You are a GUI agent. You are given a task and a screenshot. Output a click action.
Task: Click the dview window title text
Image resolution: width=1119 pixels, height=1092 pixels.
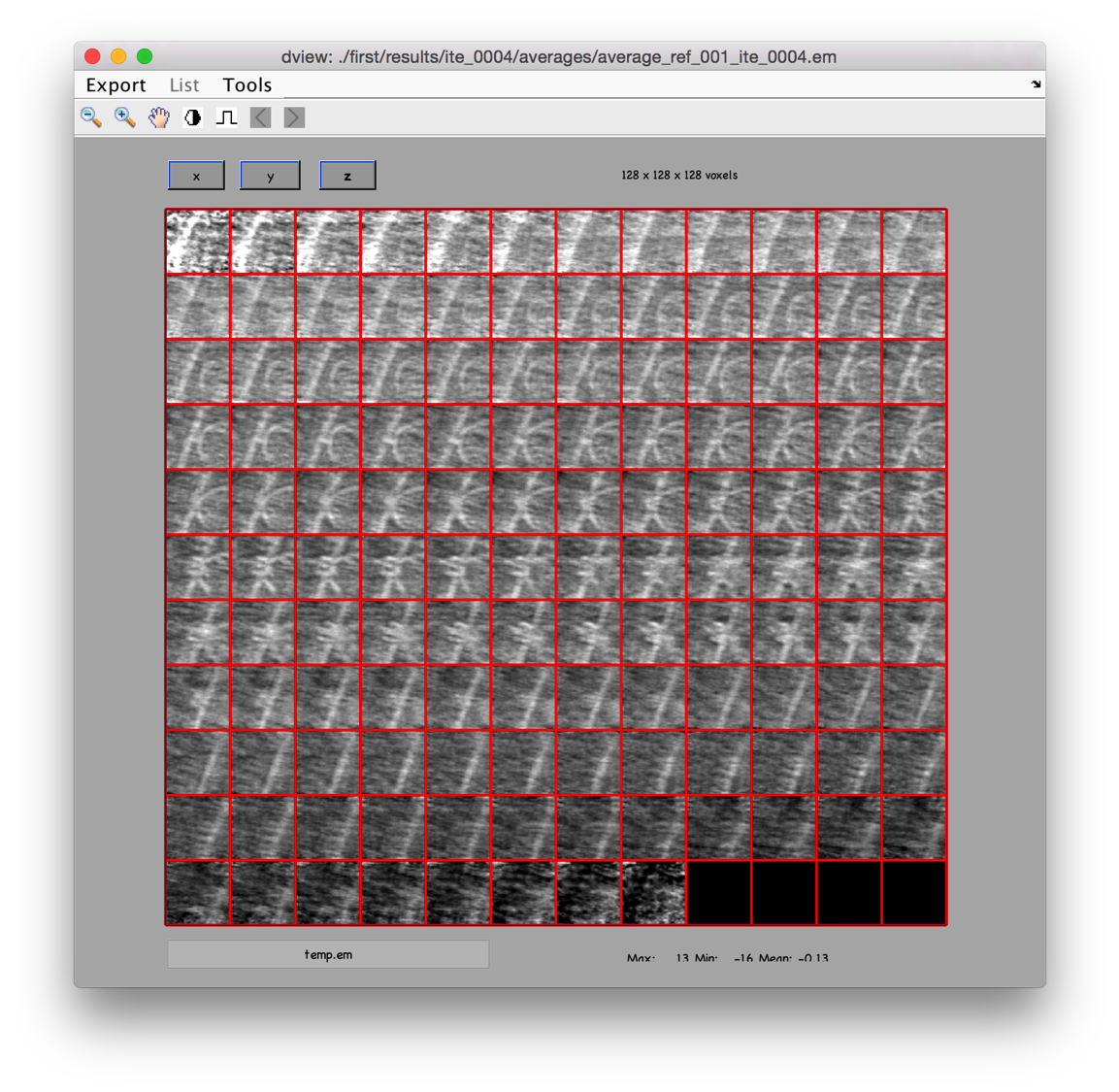click(x=559, y=57)
